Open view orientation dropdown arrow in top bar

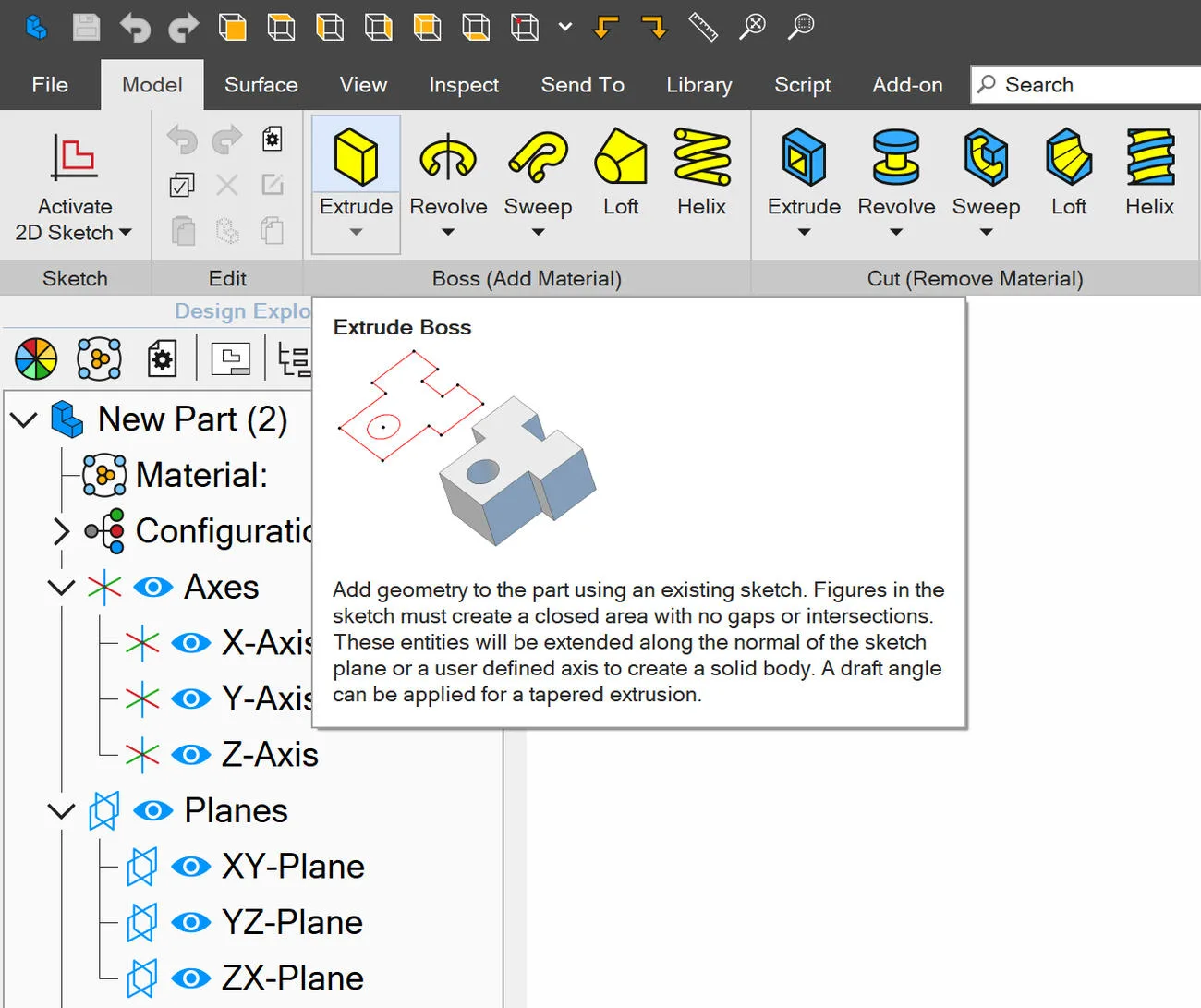565,27
